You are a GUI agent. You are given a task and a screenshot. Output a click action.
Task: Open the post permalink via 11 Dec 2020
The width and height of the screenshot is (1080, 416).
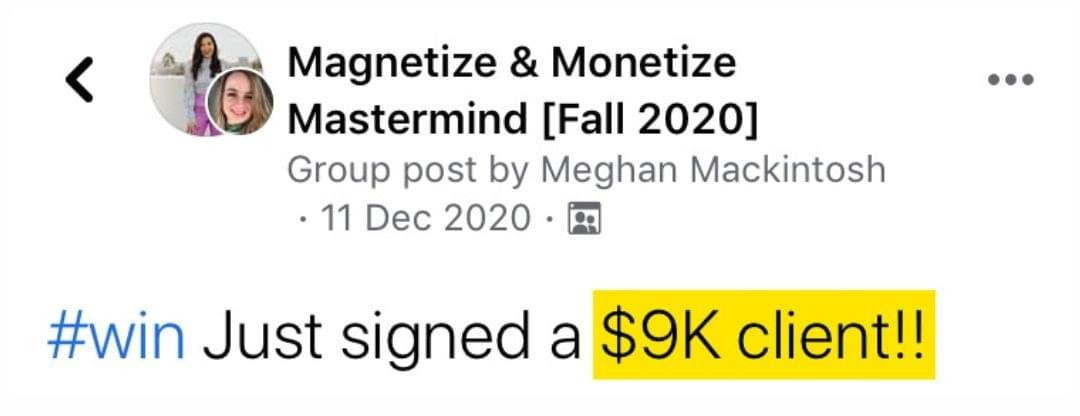[426, 218]
